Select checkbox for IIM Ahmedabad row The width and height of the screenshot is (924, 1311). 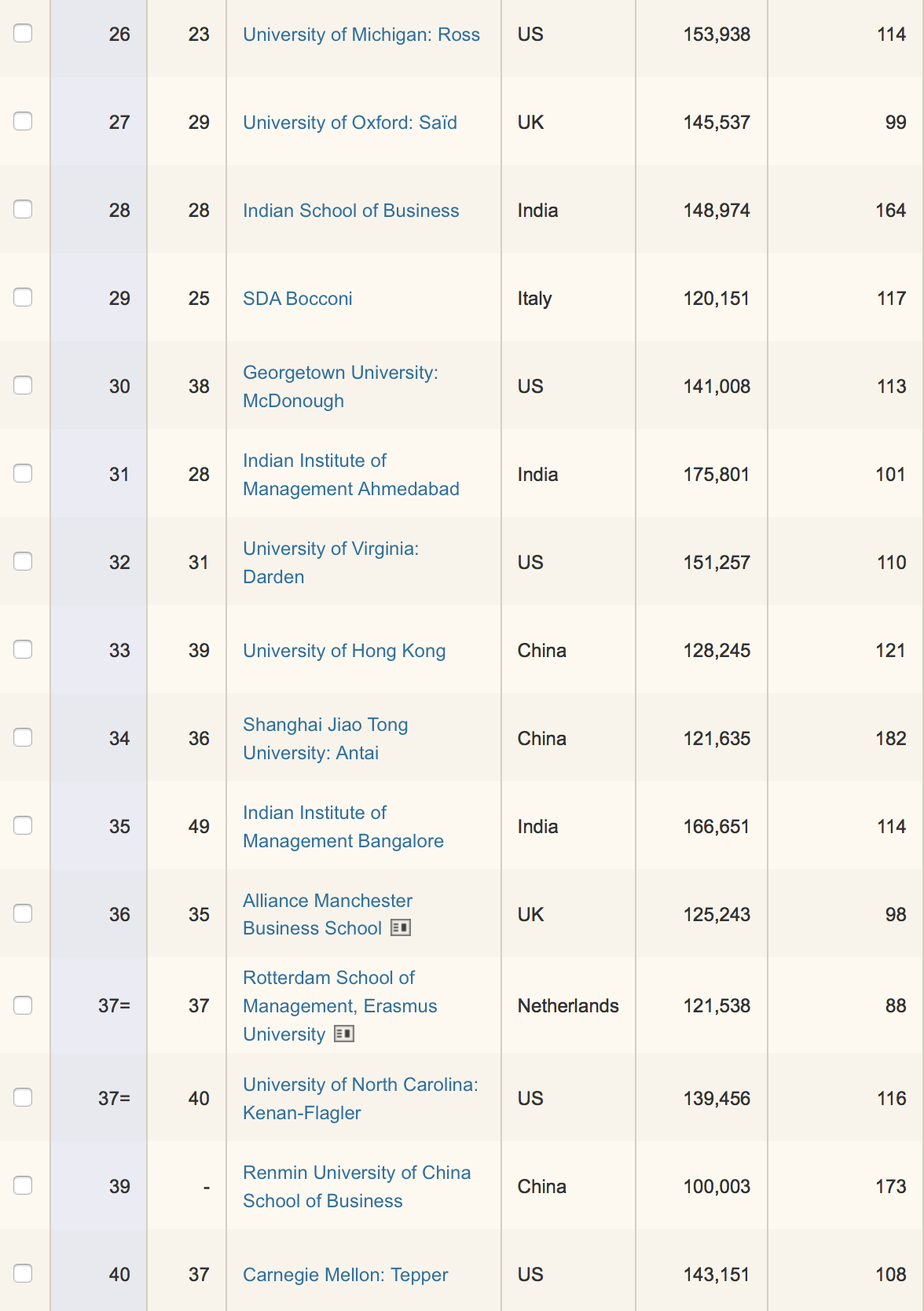tap(23, 473)
